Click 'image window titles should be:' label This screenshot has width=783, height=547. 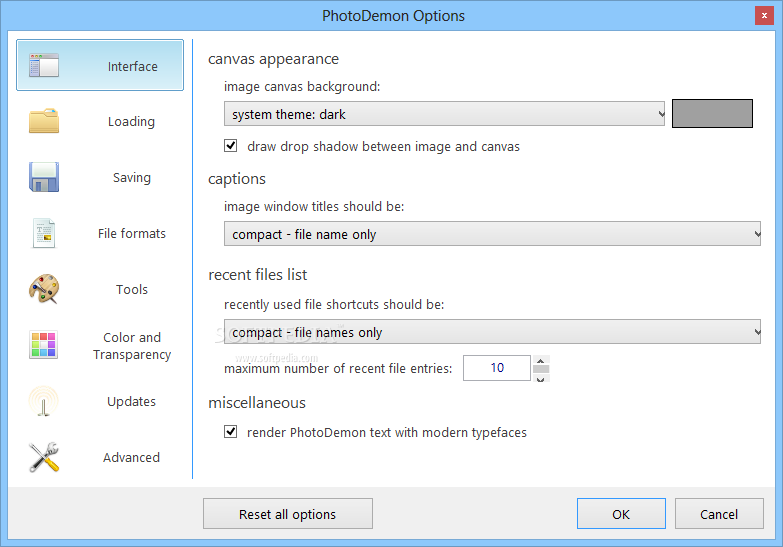314,206
